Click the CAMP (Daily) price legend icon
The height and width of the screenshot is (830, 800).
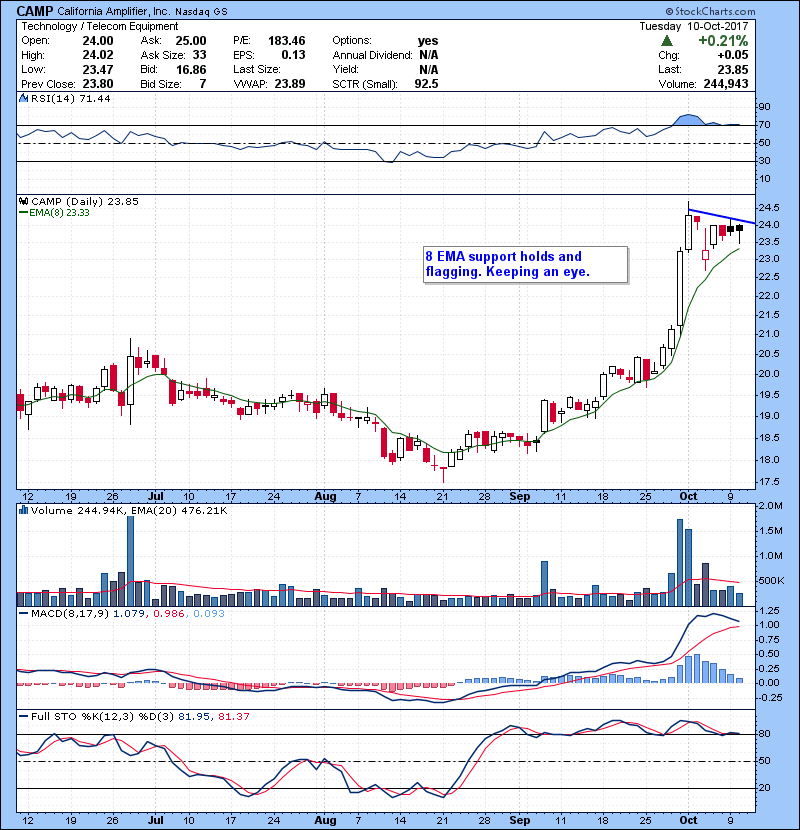coord(23,201)
